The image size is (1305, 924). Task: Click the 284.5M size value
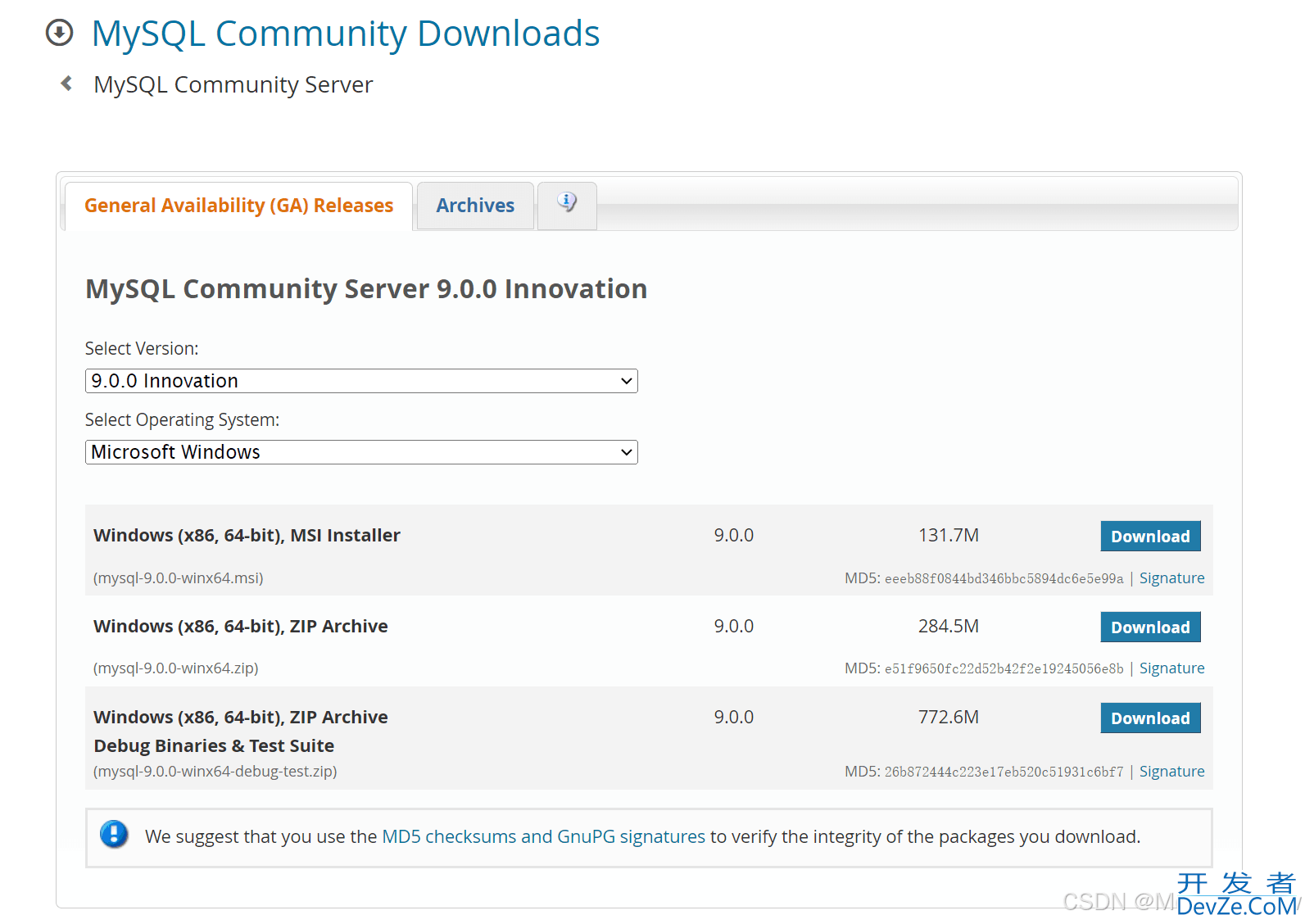click(949, 627)
